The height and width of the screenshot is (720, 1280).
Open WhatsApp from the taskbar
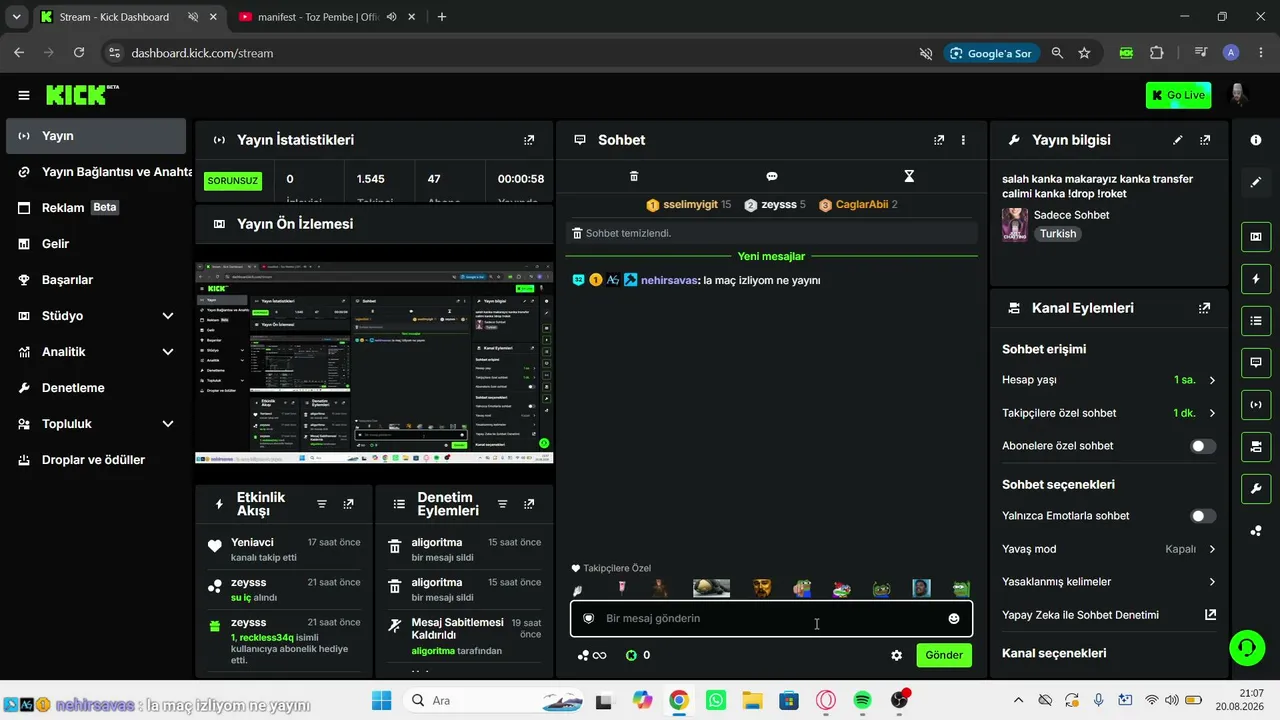[715, 700]
